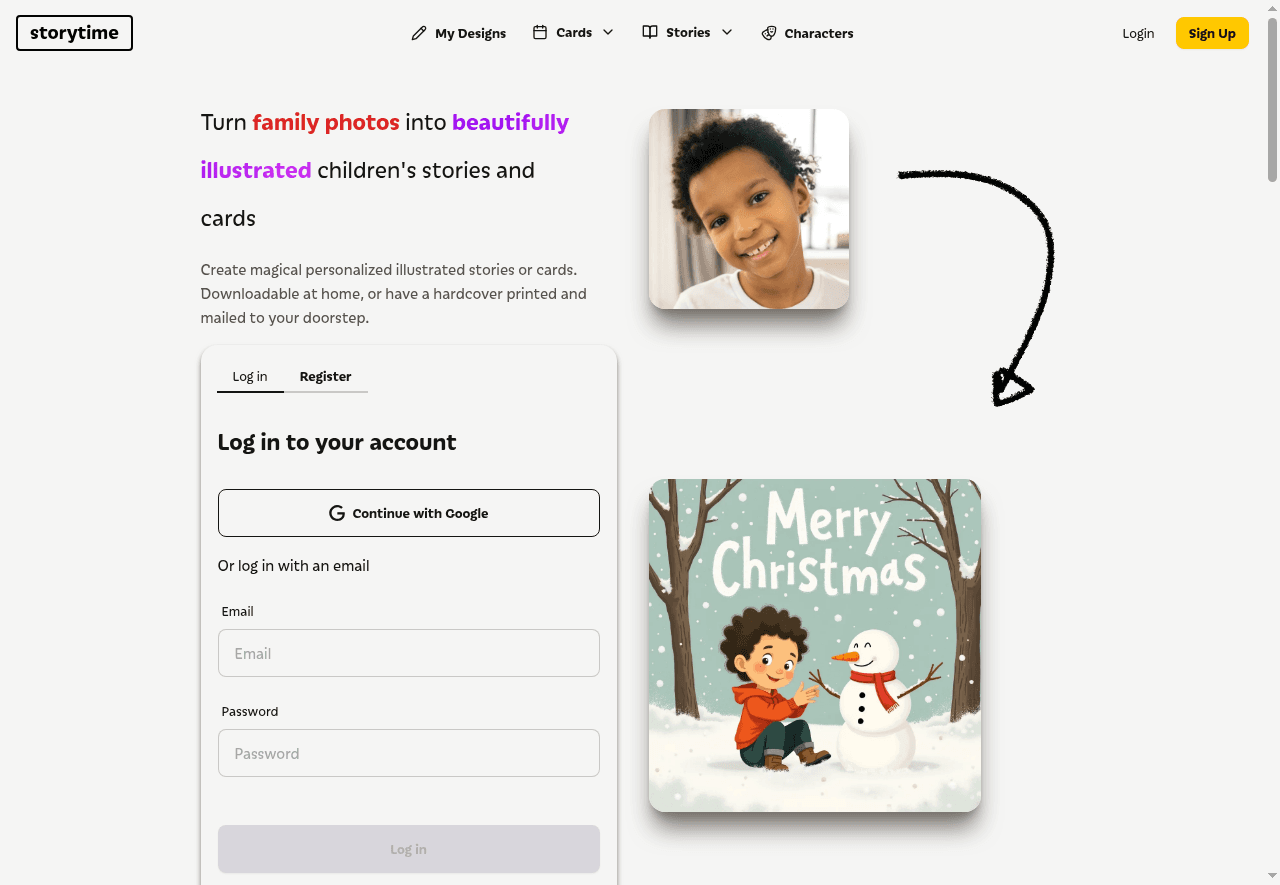
Task: Click the palette icon beside Characters
Action: [768, 33]
